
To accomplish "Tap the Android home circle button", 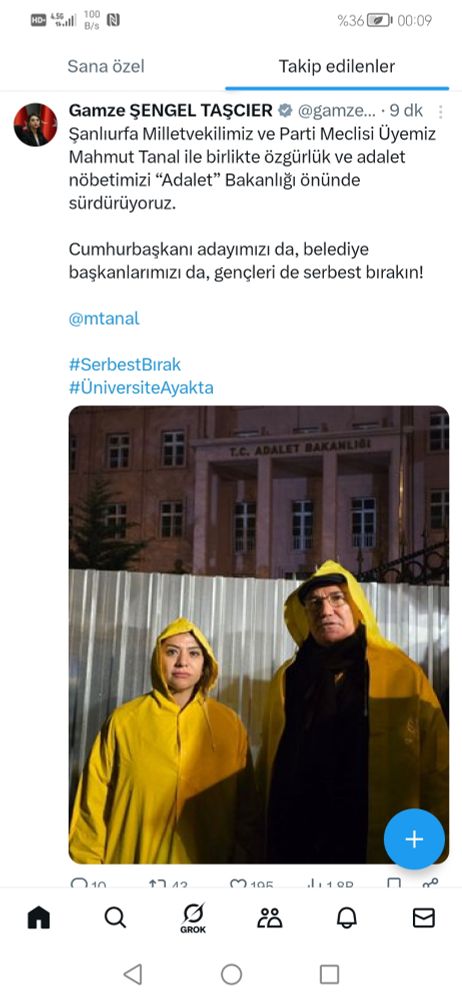I will 231,974.
